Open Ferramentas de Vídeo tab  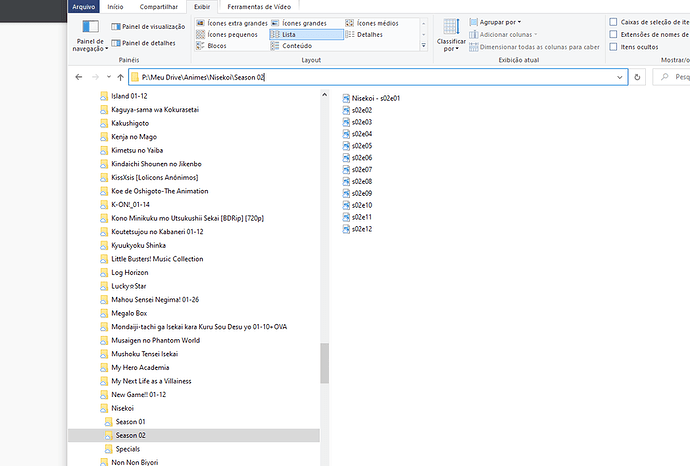point(259,7)
